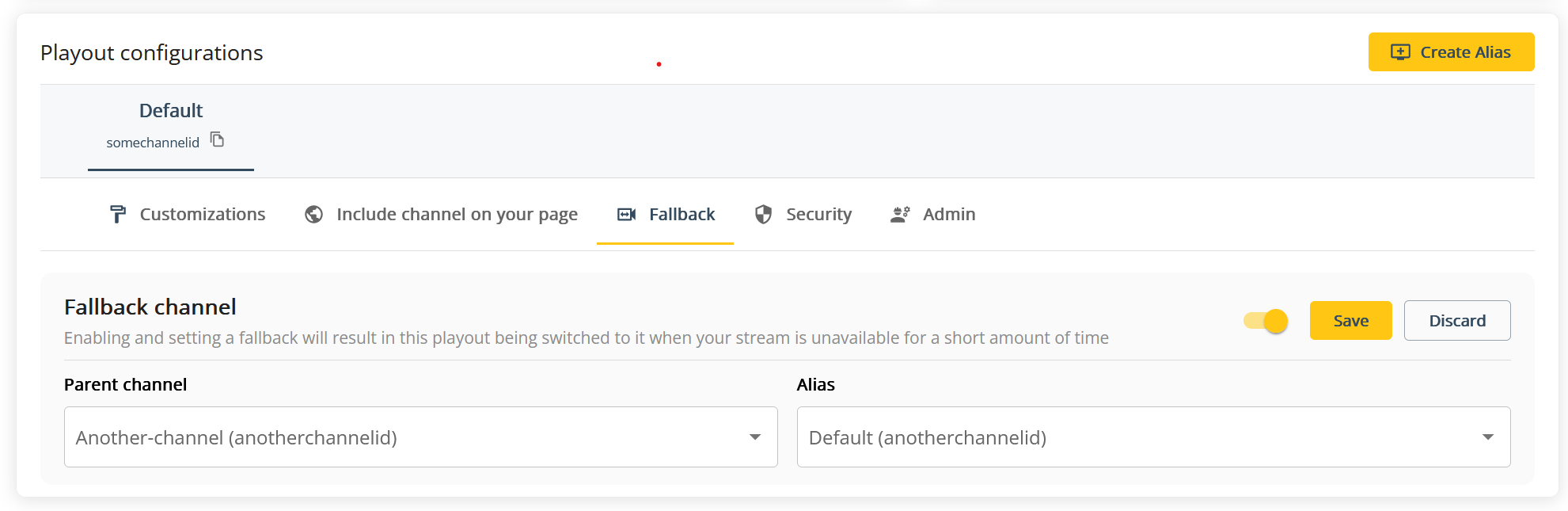This screenshot has width=1568, height=511.
Task: Open the Customizations tab
Action: 188,215
